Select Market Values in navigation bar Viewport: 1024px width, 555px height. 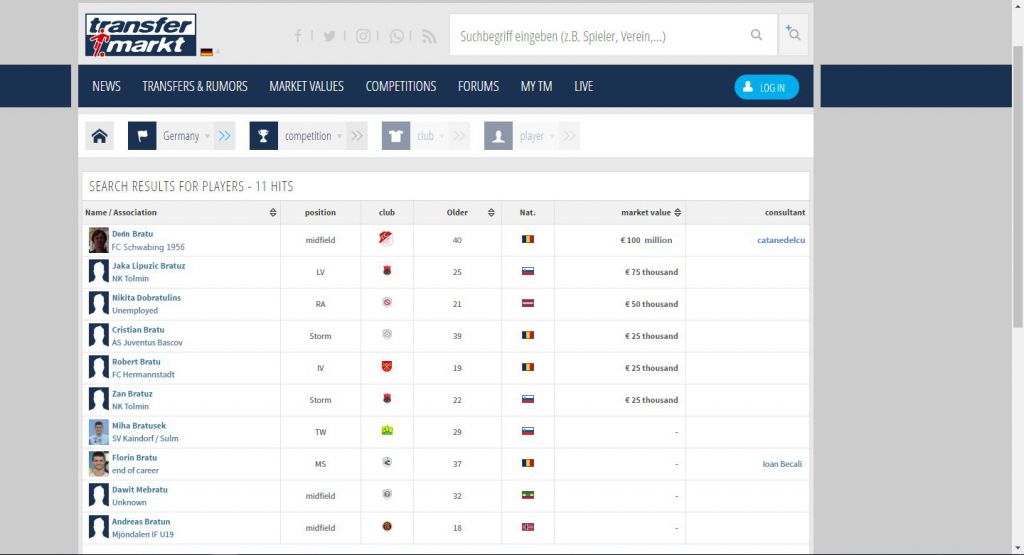click(306, 87)
